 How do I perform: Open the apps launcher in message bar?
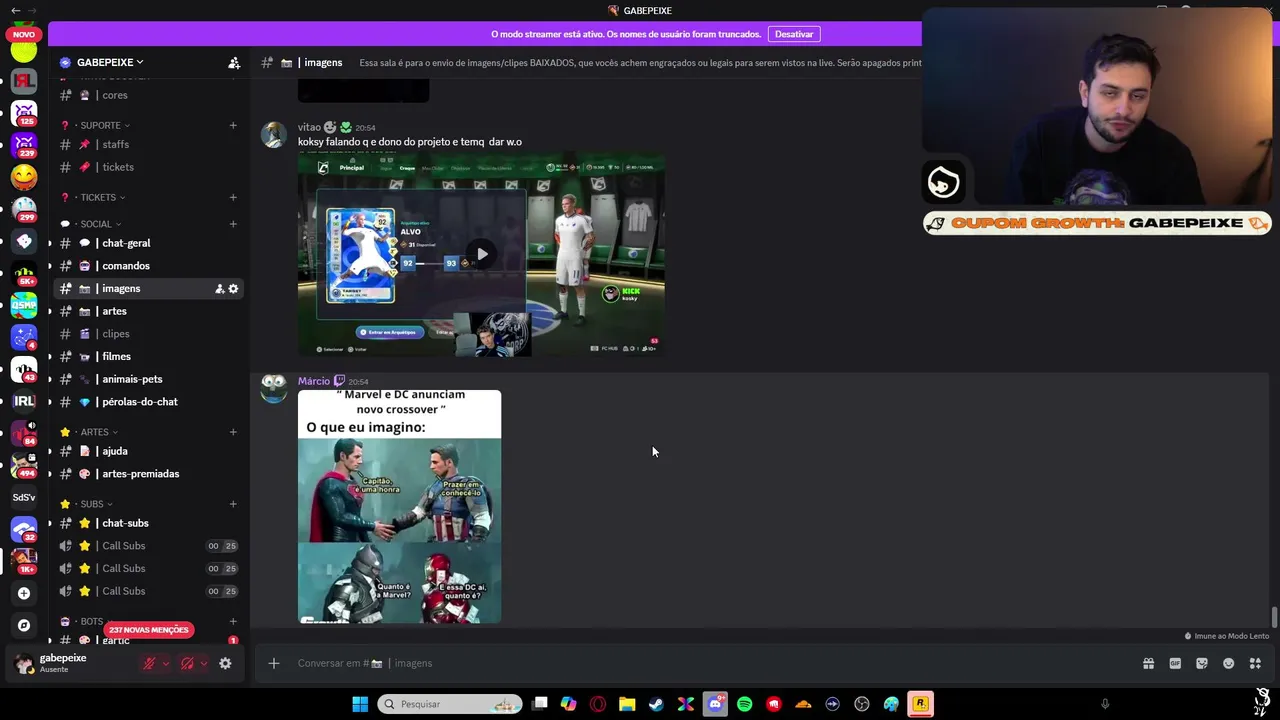click(x=1255, y=663)
